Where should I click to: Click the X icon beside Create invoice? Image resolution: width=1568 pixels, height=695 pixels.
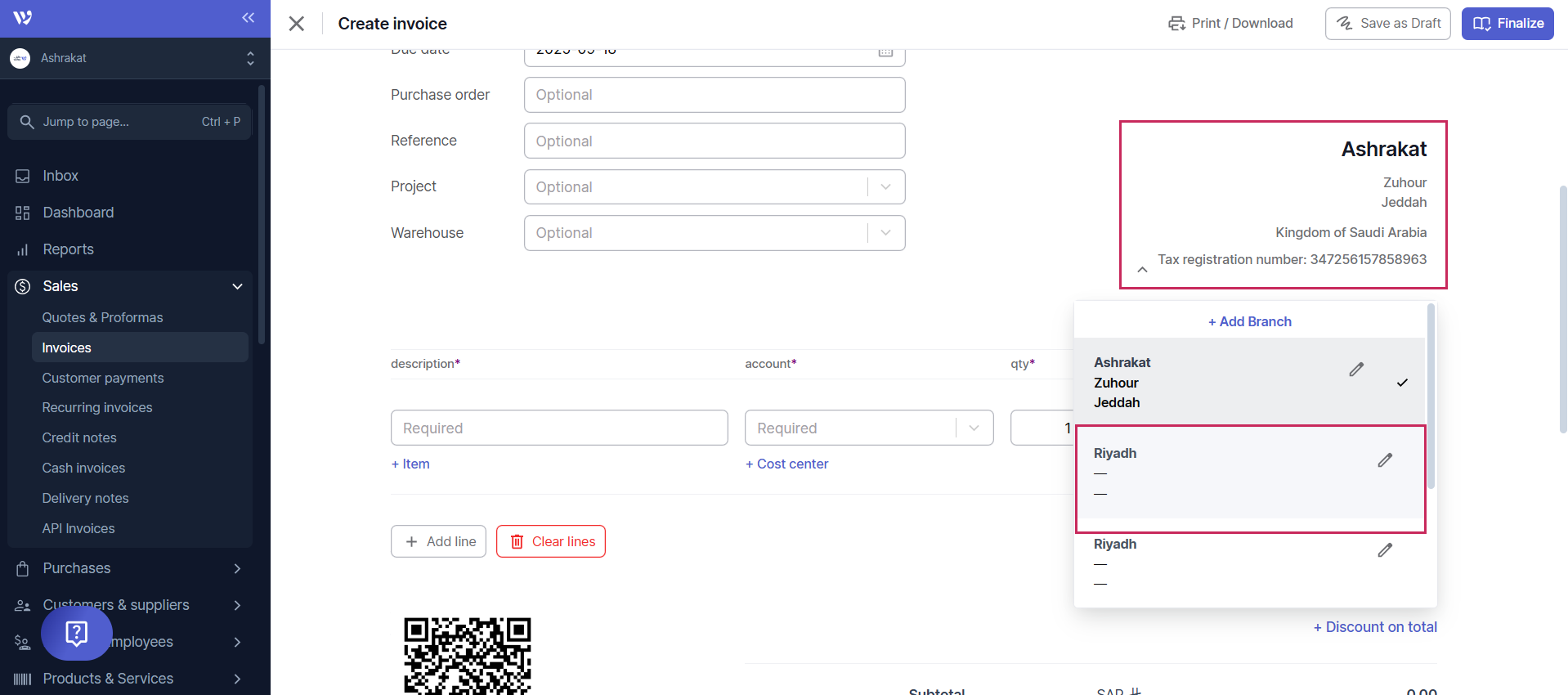(x=297, y=24)
